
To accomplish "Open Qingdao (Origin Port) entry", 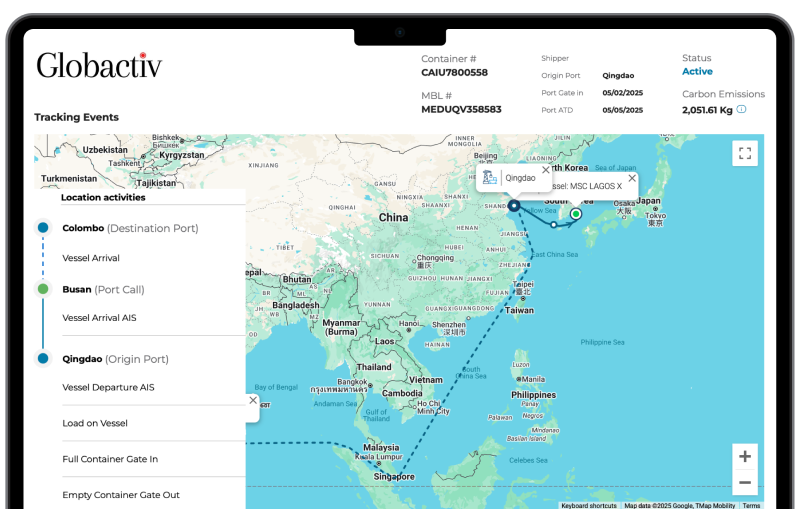I will tap(115, 359).
